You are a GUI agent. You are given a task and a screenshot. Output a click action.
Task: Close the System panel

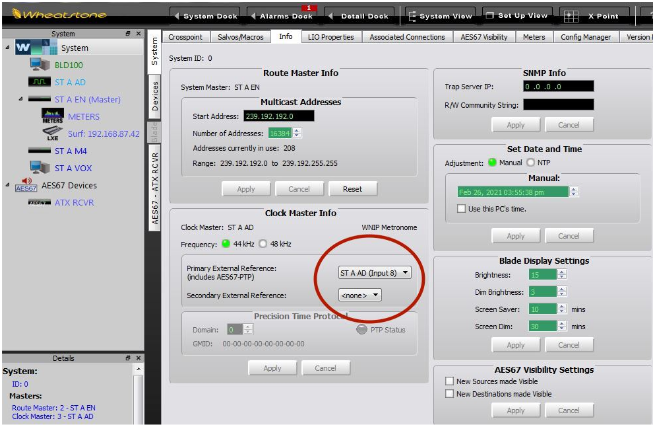138,33
